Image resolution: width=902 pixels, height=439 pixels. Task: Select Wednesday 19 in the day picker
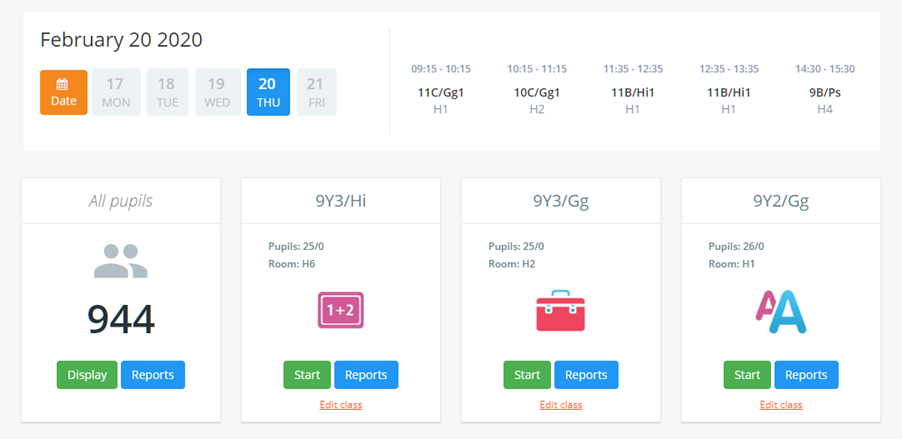click(x=217, y=92)
